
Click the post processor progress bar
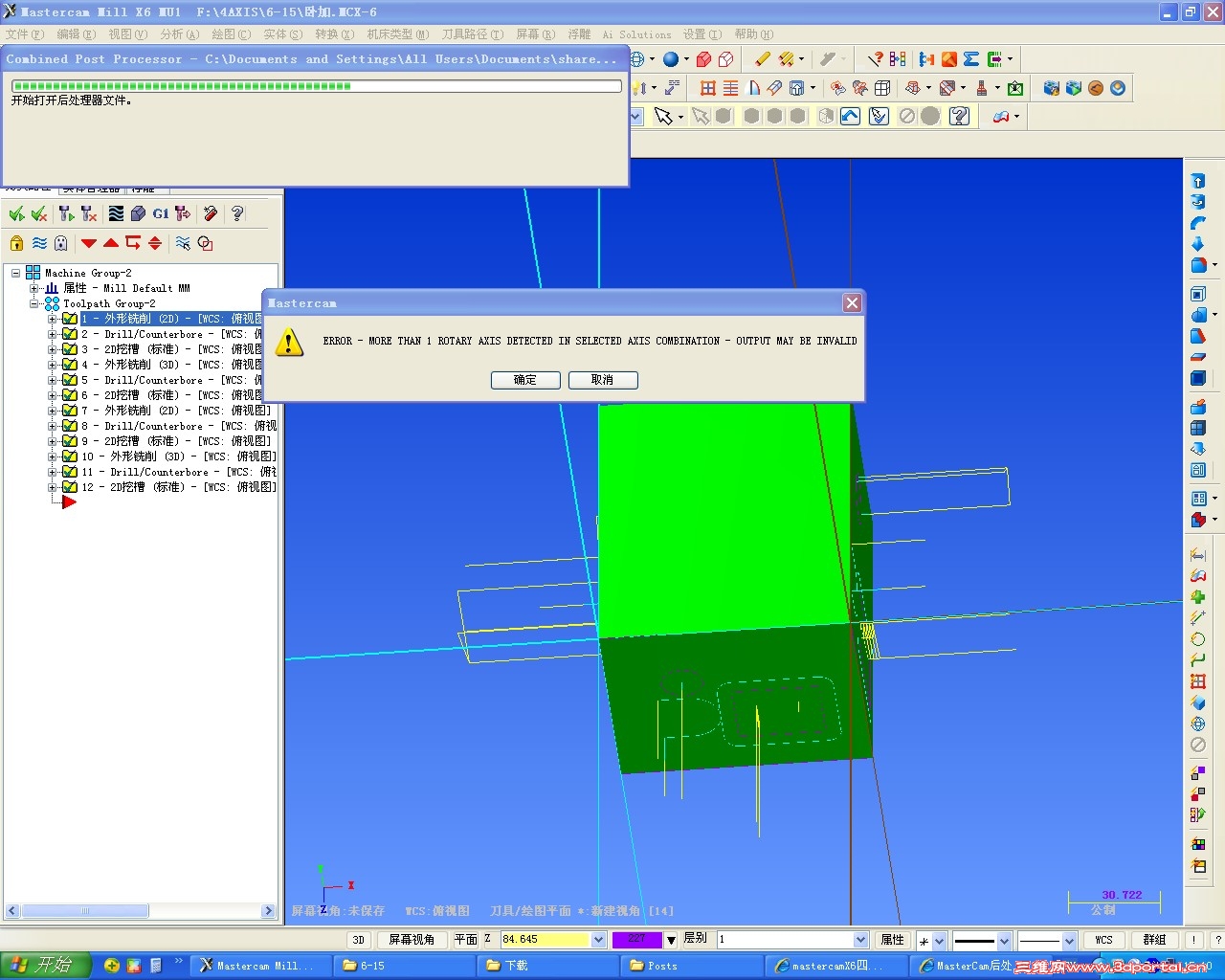[x=317, y=86]
